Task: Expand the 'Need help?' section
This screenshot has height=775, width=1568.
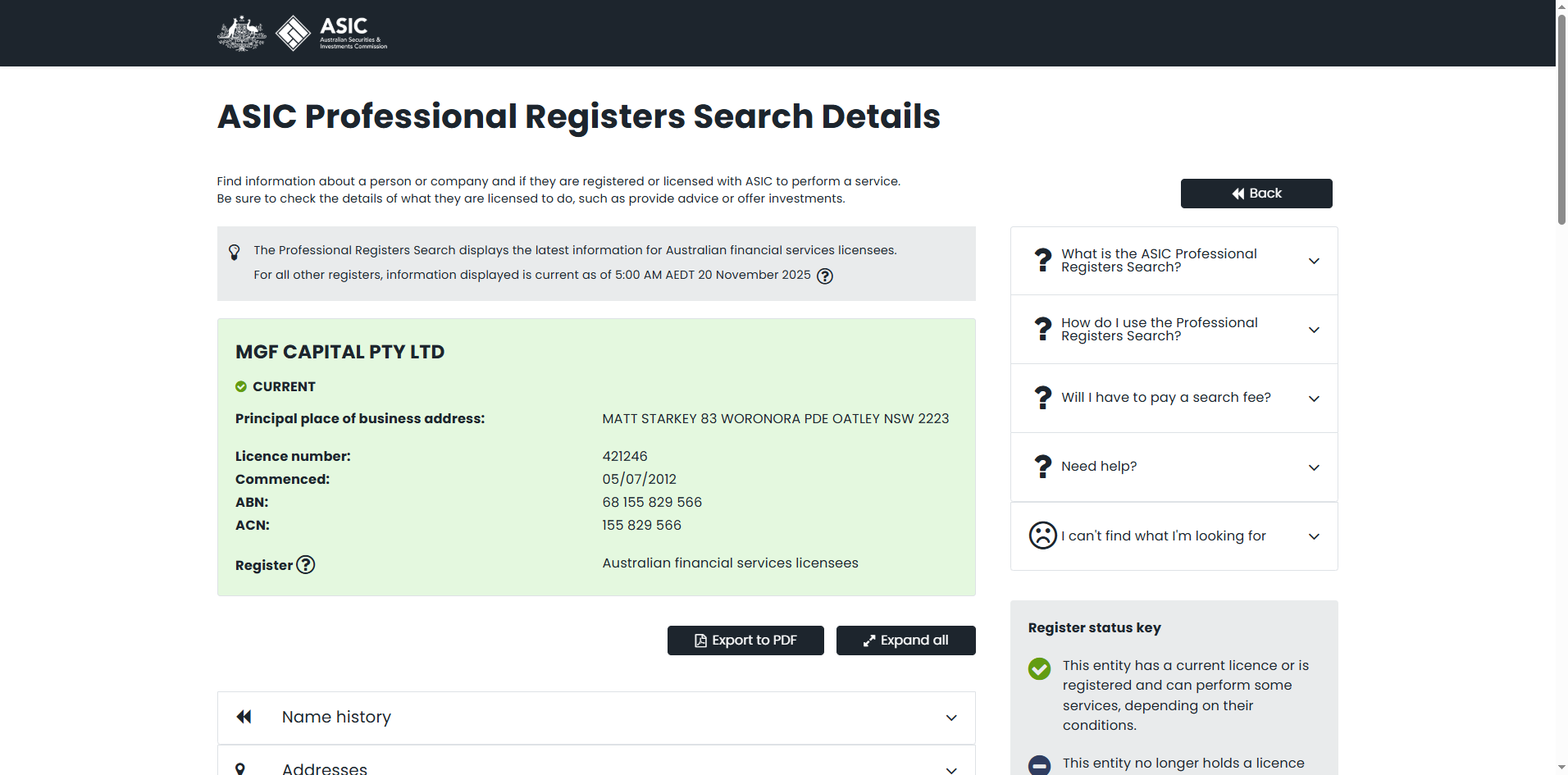Action: coord(1174,467)
